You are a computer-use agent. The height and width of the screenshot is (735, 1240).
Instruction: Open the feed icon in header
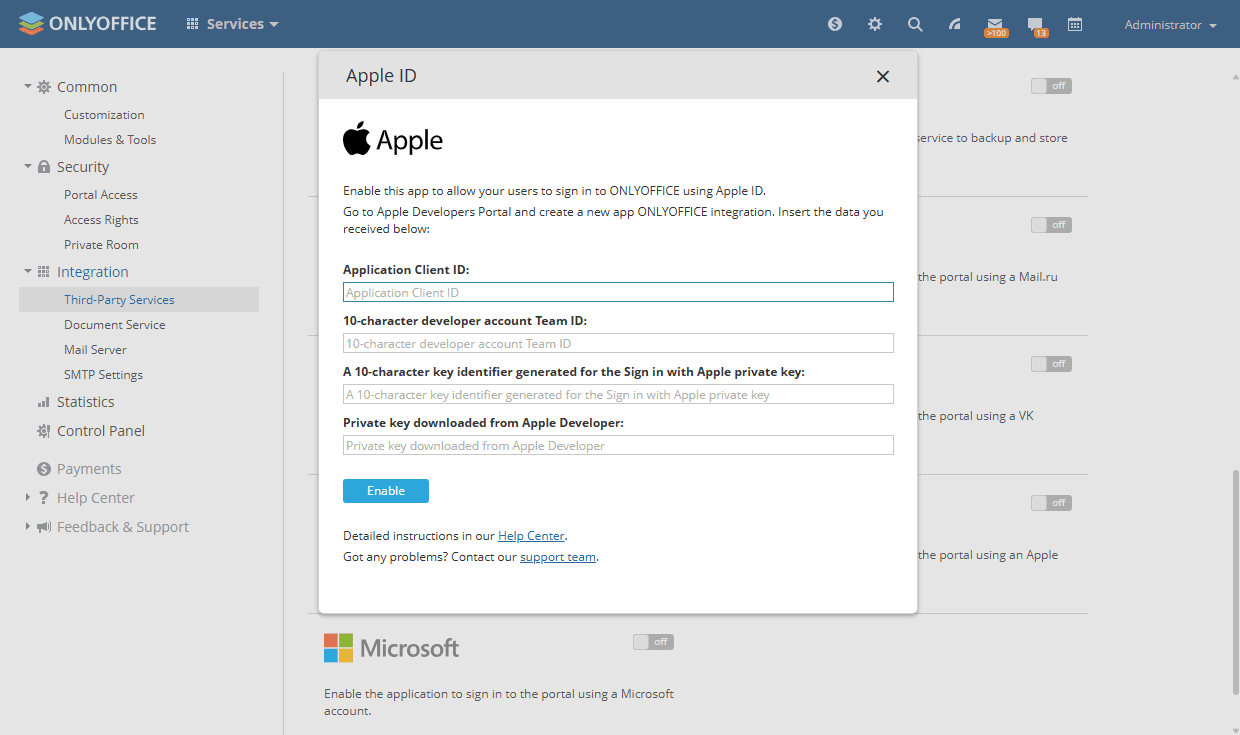(955, 24)
